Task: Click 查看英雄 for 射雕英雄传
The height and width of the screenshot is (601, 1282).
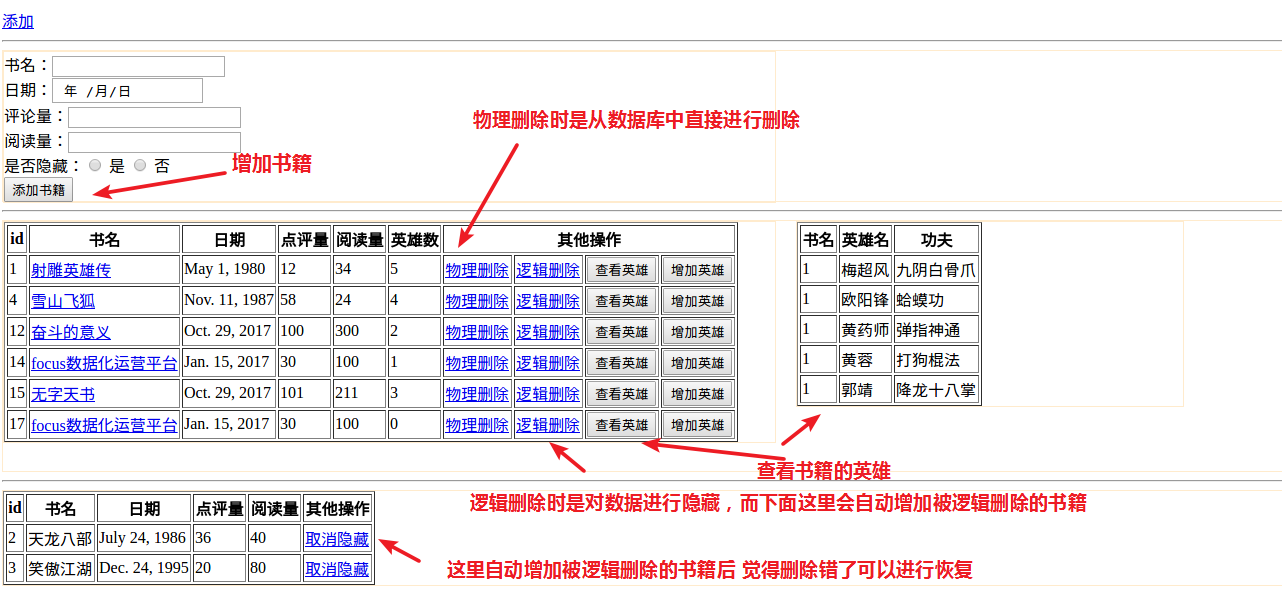Action: [x=622, y=270]
